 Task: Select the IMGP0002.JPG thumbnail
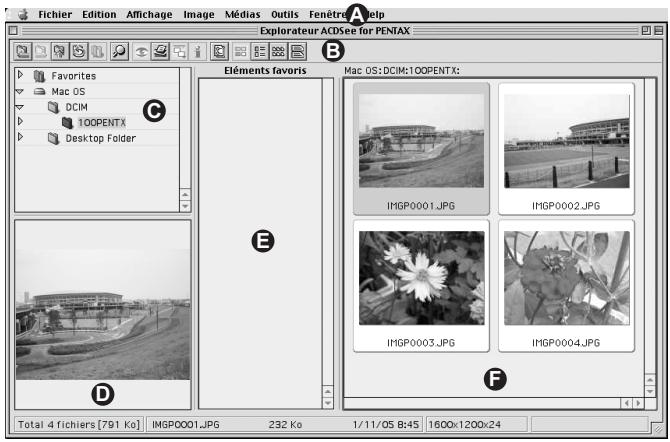tap(566, 148)
